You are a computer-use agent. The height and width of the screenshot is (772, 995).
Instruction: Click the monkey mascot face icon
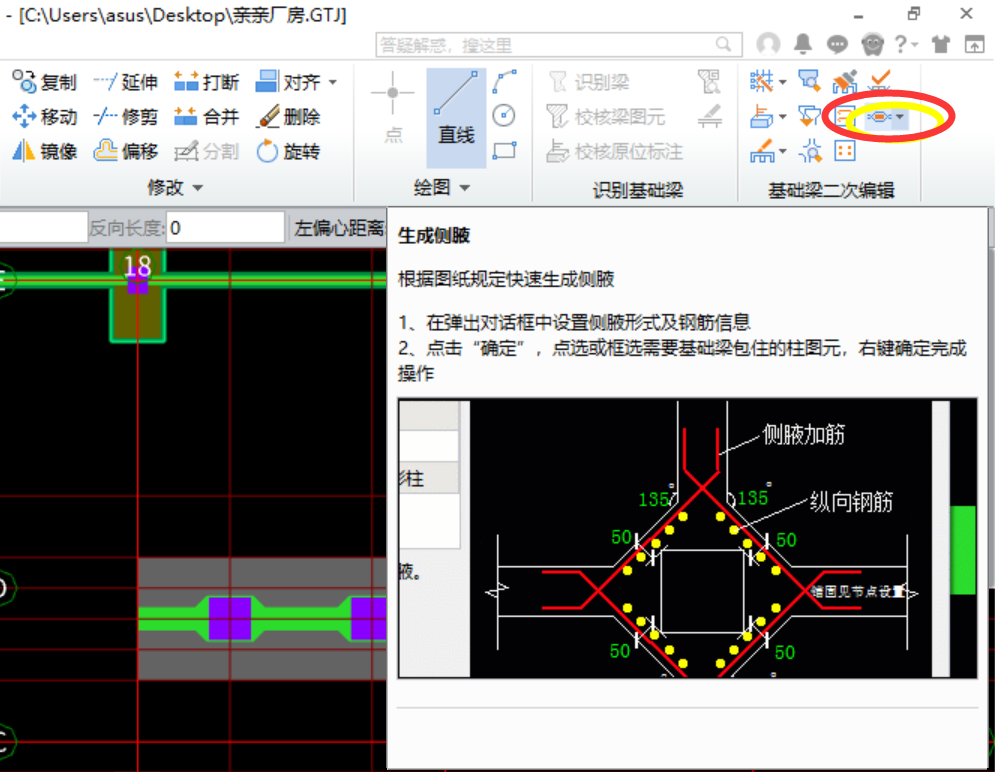point(873,44)
